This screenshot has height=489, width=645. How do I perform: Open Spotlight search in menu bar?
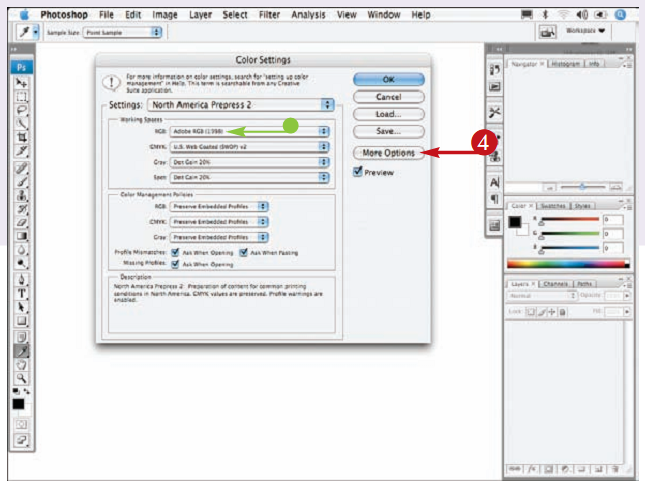620,15
